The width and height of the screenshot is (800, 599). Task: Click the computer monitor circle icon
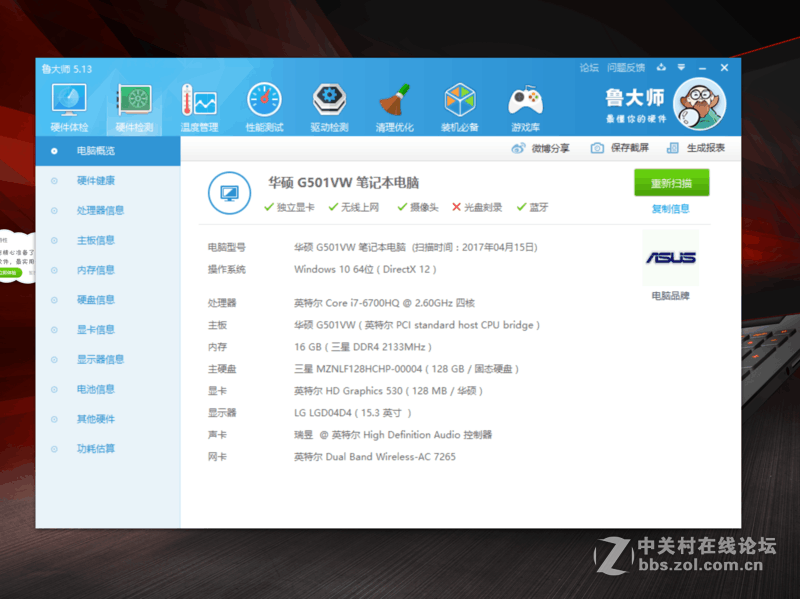[230, 193]
